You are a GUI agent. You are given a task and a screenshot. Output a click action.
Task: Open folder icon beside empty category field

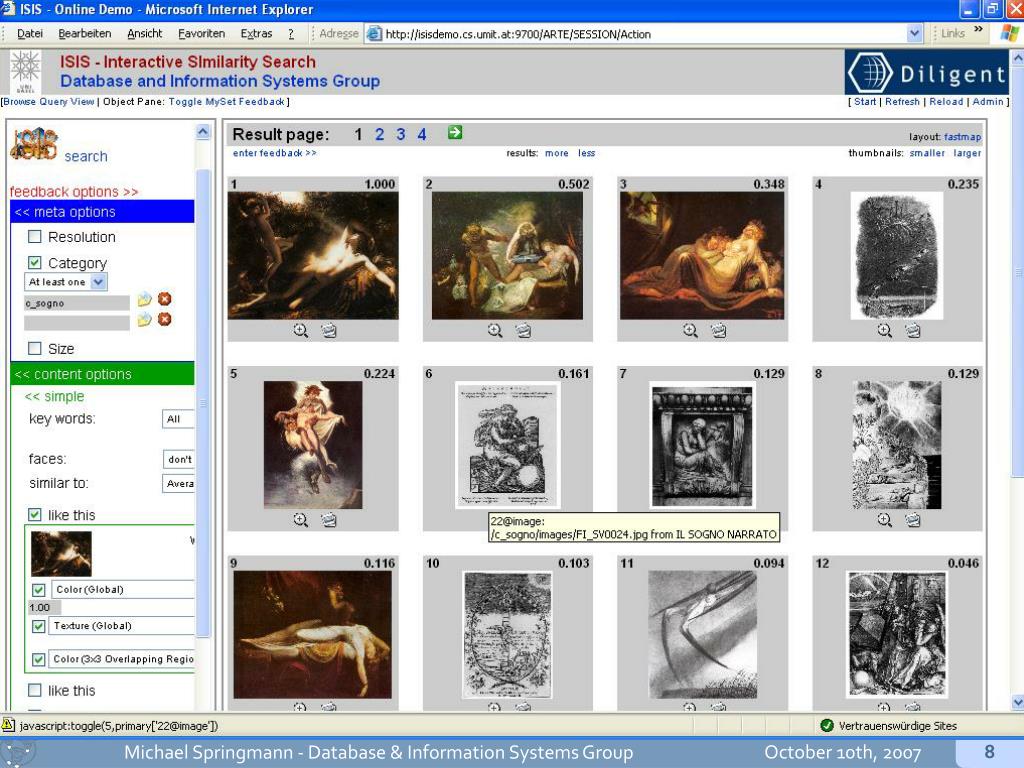coord(144,319)
